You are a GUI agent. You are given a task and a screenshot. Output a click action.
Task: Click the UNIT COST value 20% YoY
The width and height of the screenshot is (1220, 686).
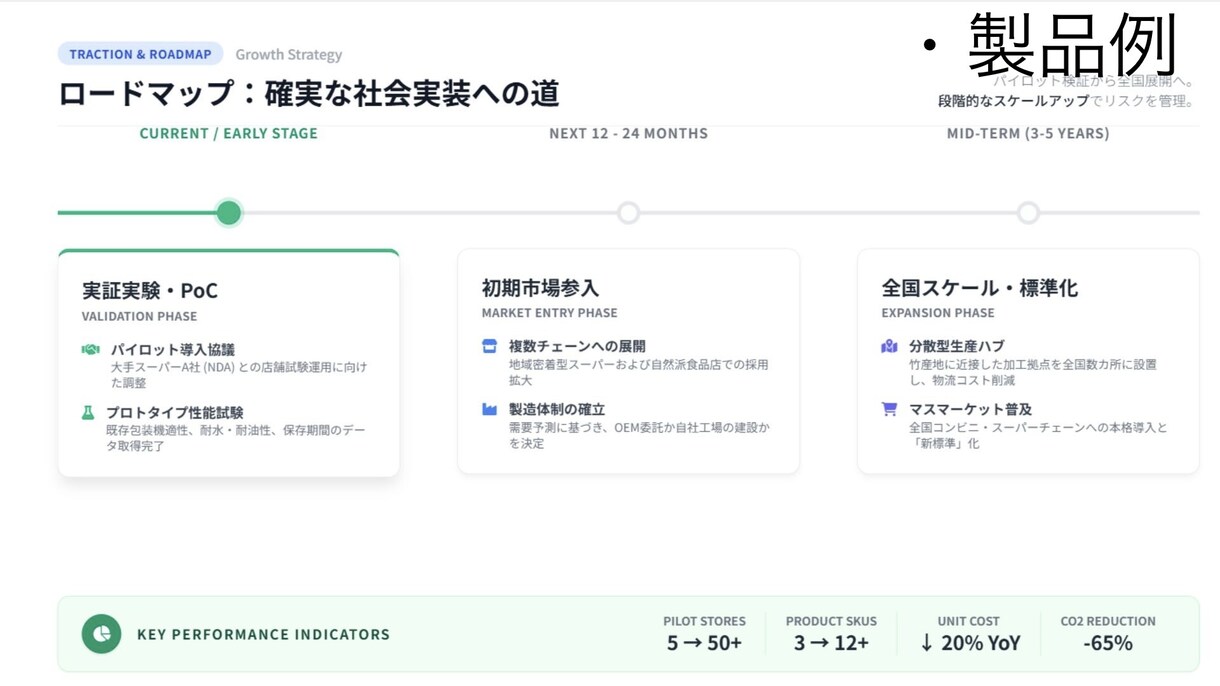pos(969,643)
